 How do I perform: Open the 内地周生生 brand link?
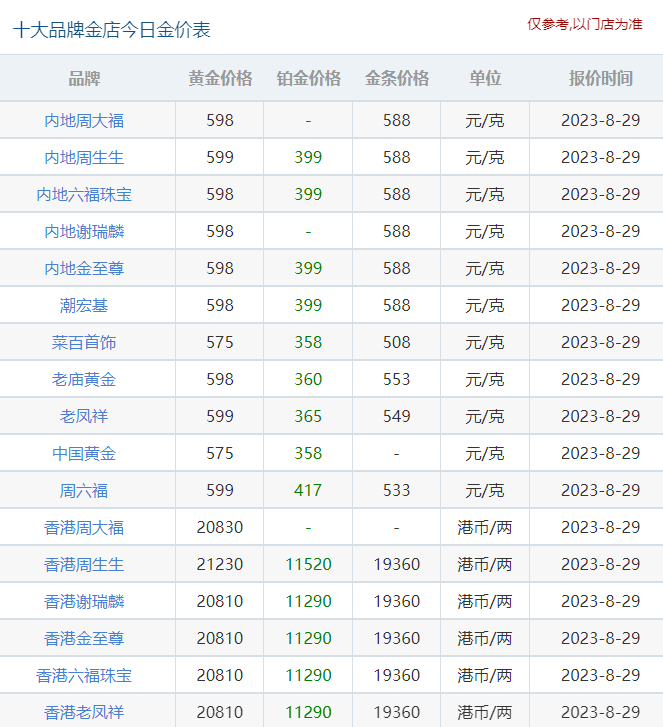[84, 158]
